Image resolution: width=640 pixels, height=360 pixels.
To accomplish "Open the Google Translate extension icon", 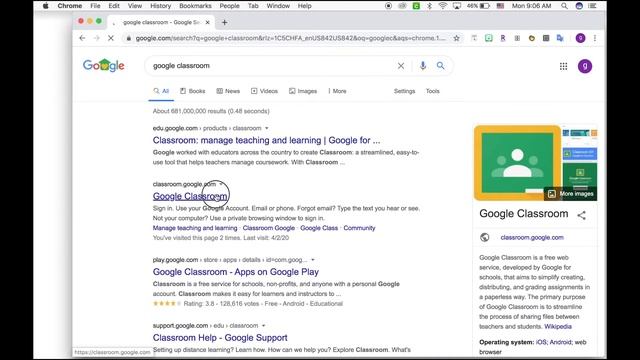I will click(x=560, y=38).
